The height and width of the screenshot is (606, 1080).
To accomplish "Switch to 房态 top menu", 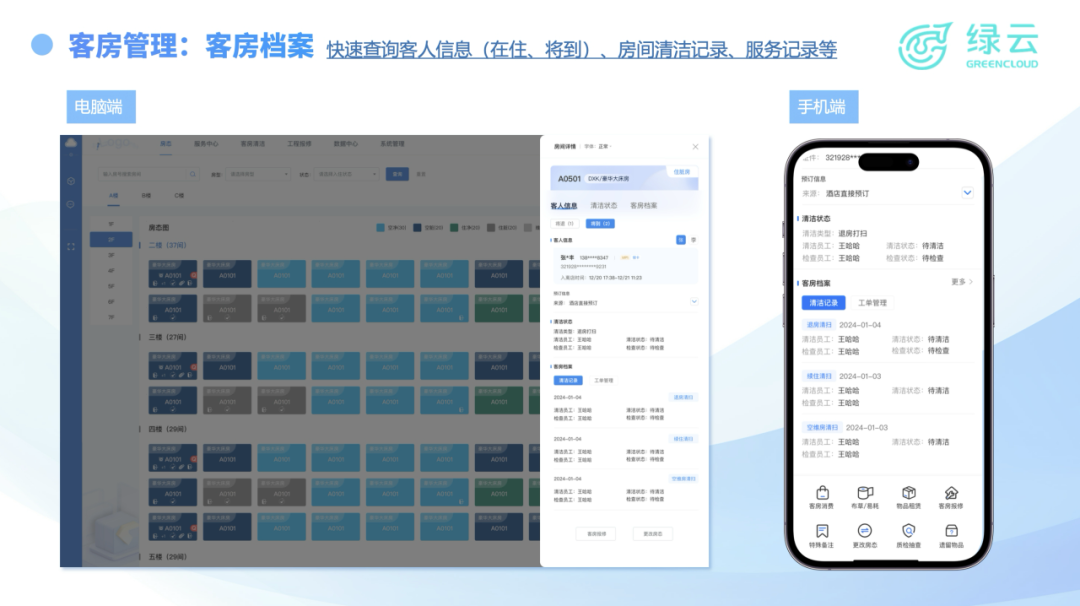I will 166,144.
